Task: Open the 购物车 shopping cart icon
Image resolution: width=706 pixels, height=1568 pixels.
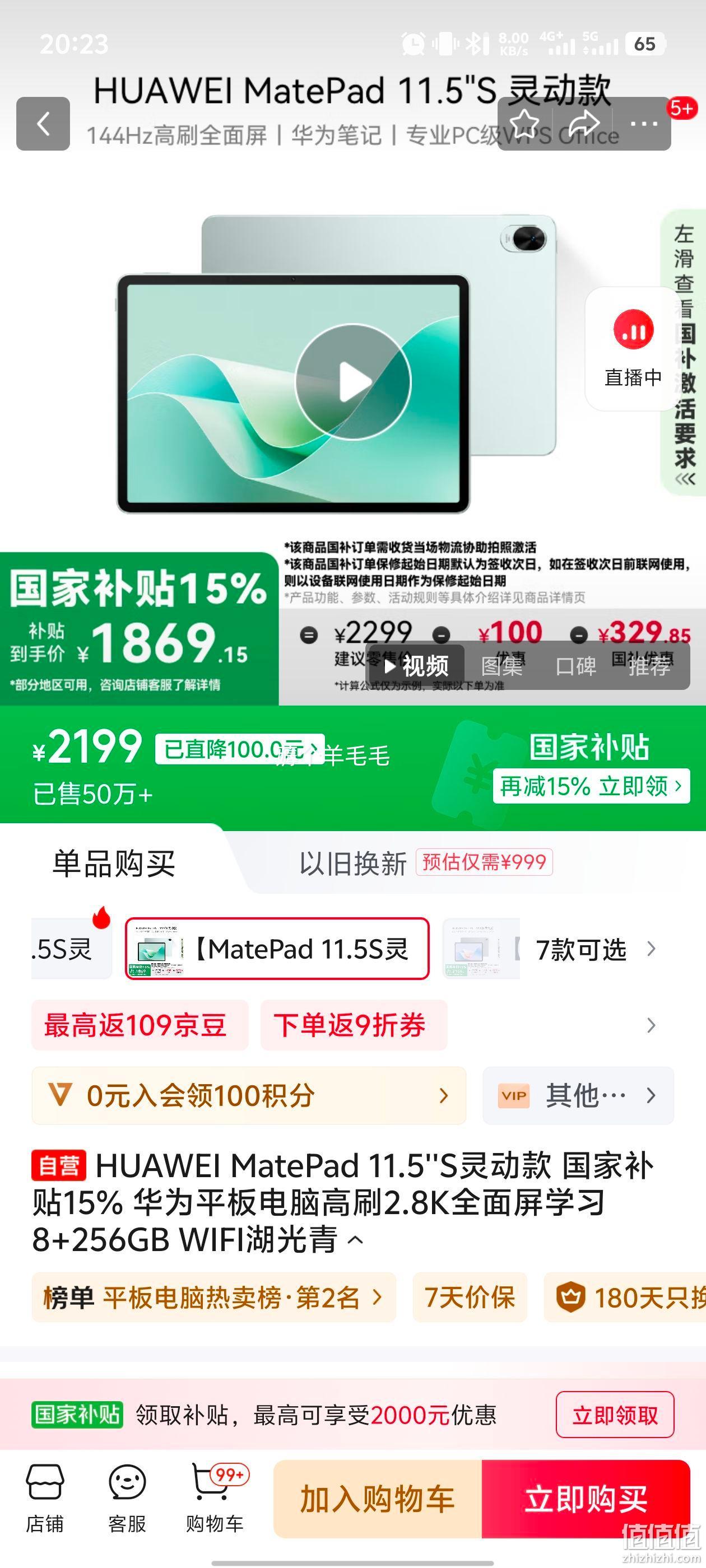Action: [215, 1499]
